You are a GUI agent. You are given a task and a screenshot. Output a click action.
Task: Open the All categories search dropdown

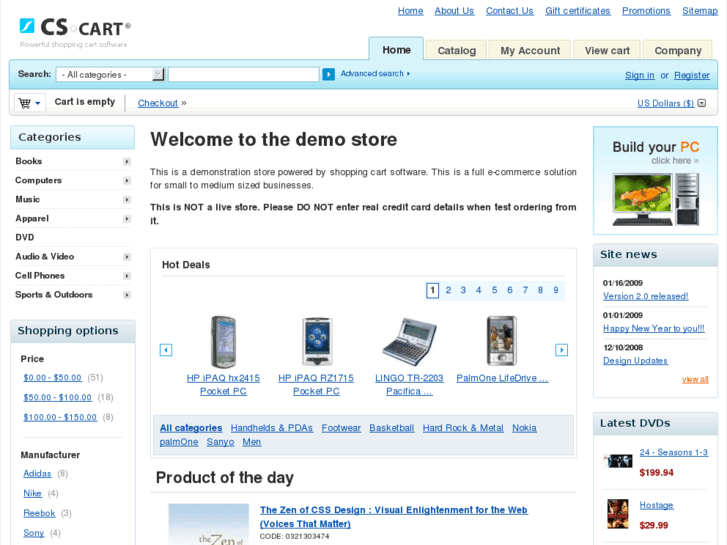110,74
